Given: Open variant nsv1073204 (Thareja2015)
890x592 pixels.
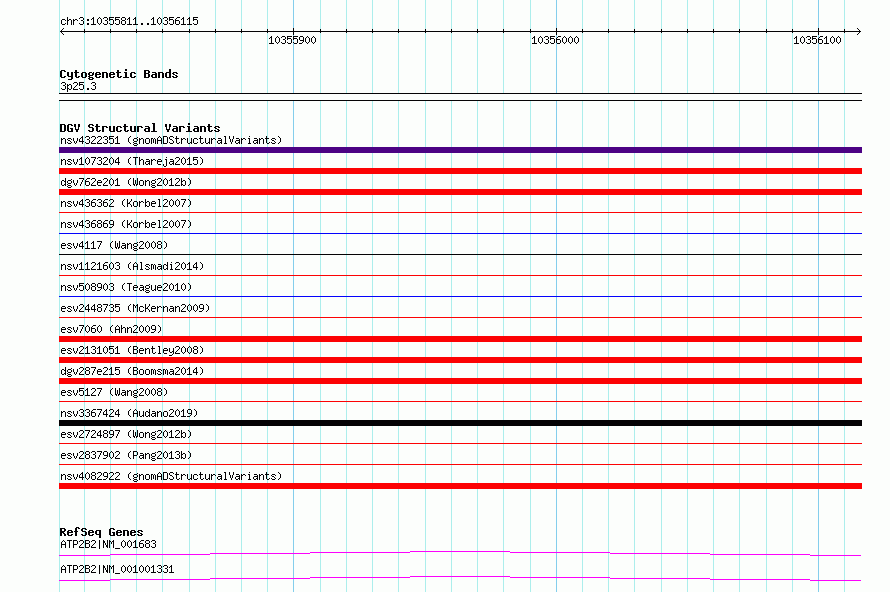Looking at the screenshot, I should (132, 161).
